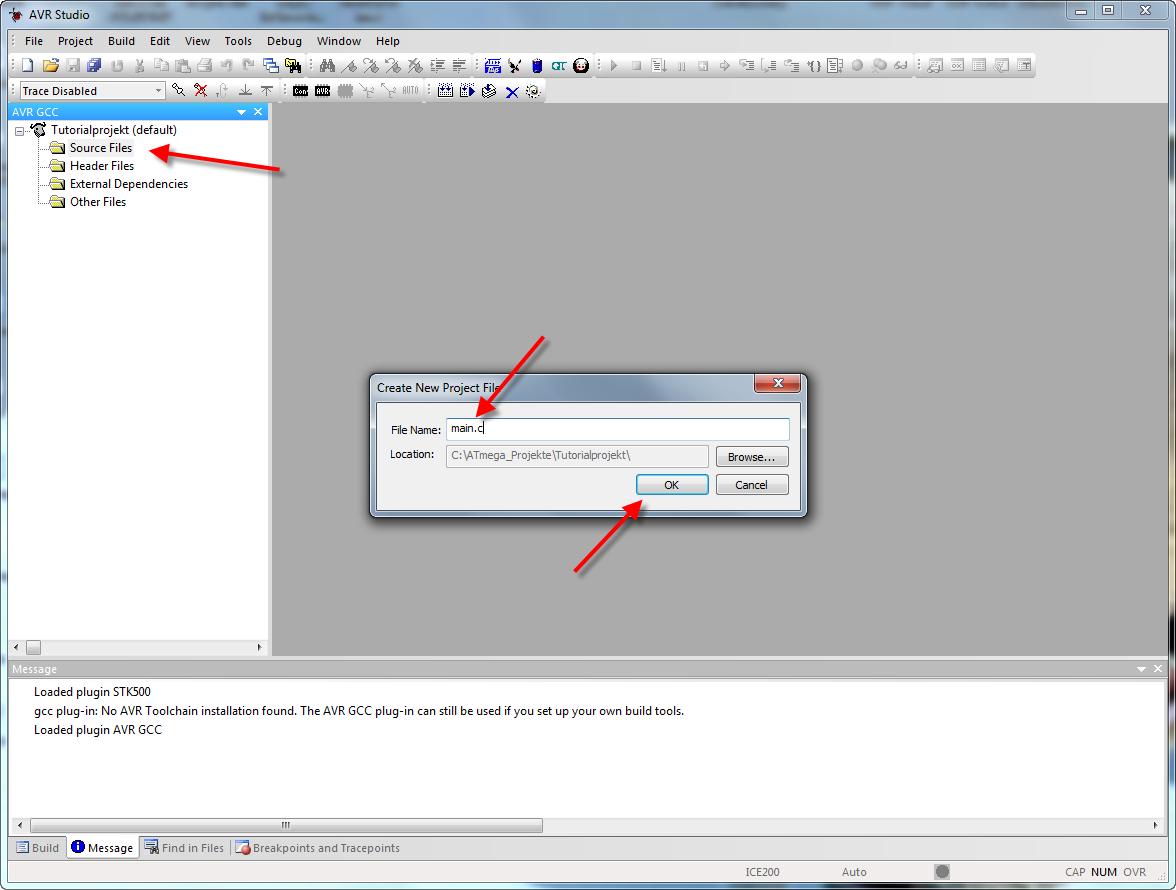Open the Window menu
The image size is (1176, 890).
coord(338,41)
